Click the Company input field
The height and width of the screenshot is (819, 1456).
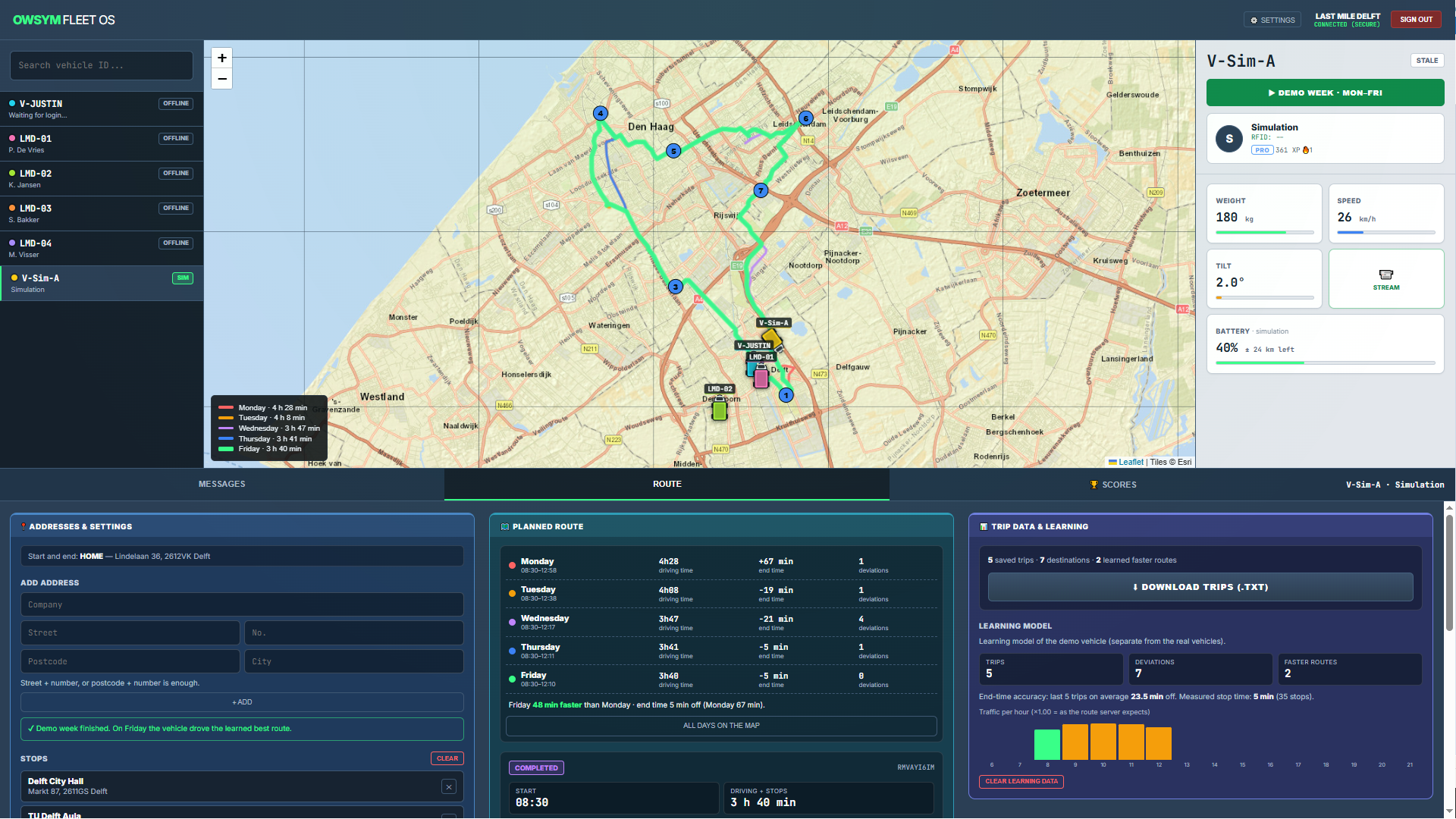pos(242,604)
